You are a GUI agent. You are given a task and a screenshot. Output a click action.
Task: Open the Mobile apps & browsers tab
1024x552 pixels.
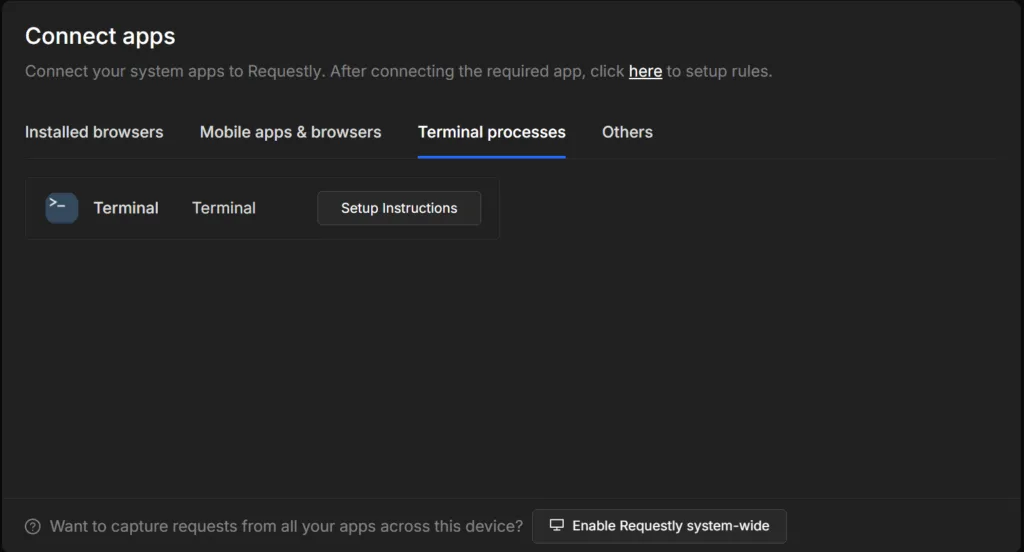(x=291, y=132)
